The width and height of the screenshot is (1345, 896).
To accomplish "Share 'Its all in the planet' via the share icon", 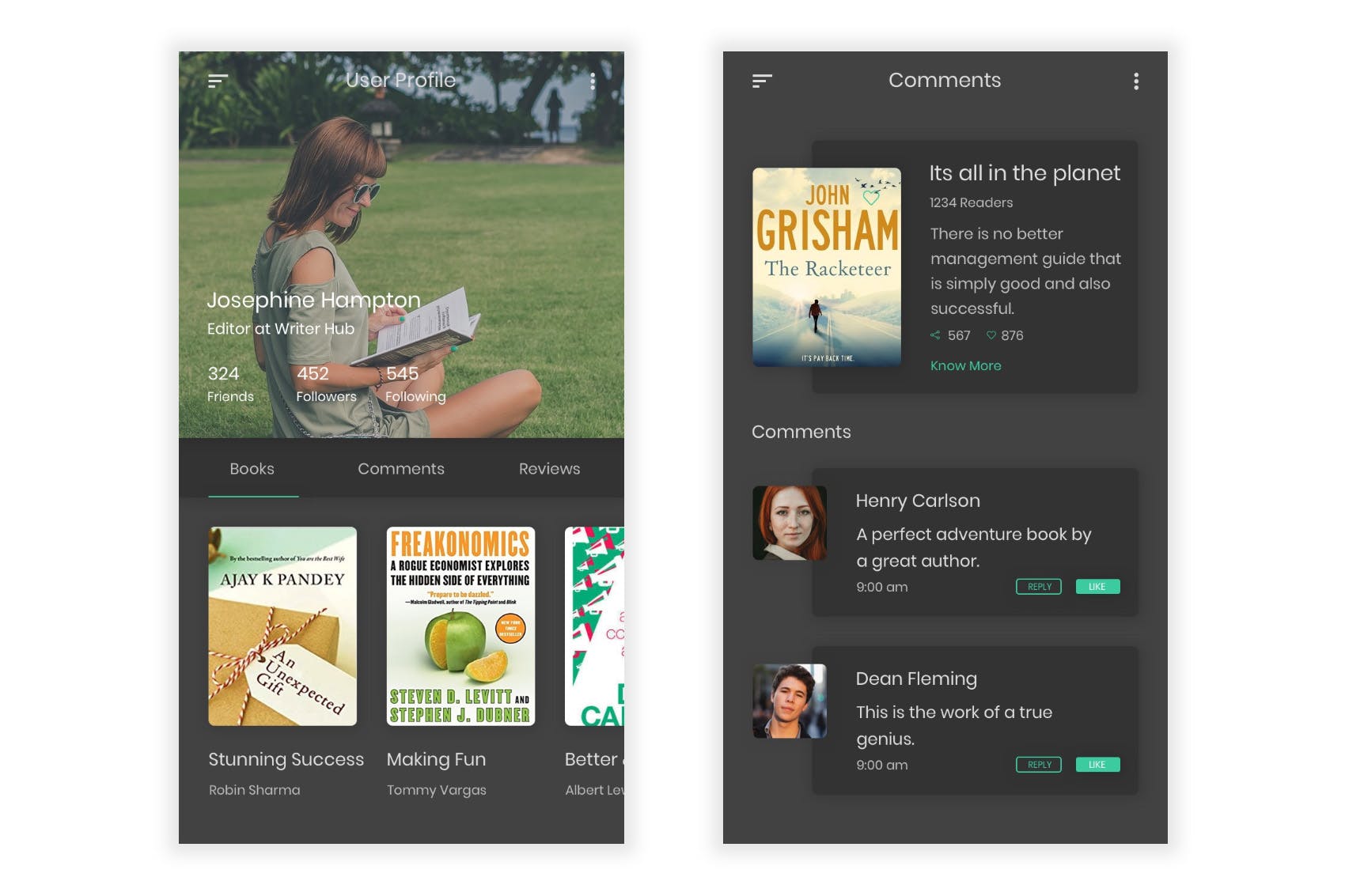I will point(937,335).
